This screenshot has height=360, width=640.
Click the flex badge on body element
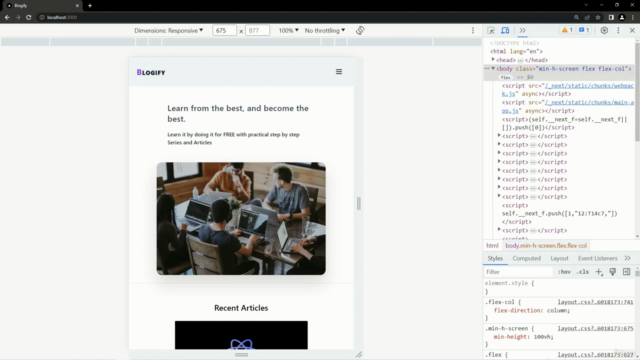pyautogui.click(x=505, y=77)
